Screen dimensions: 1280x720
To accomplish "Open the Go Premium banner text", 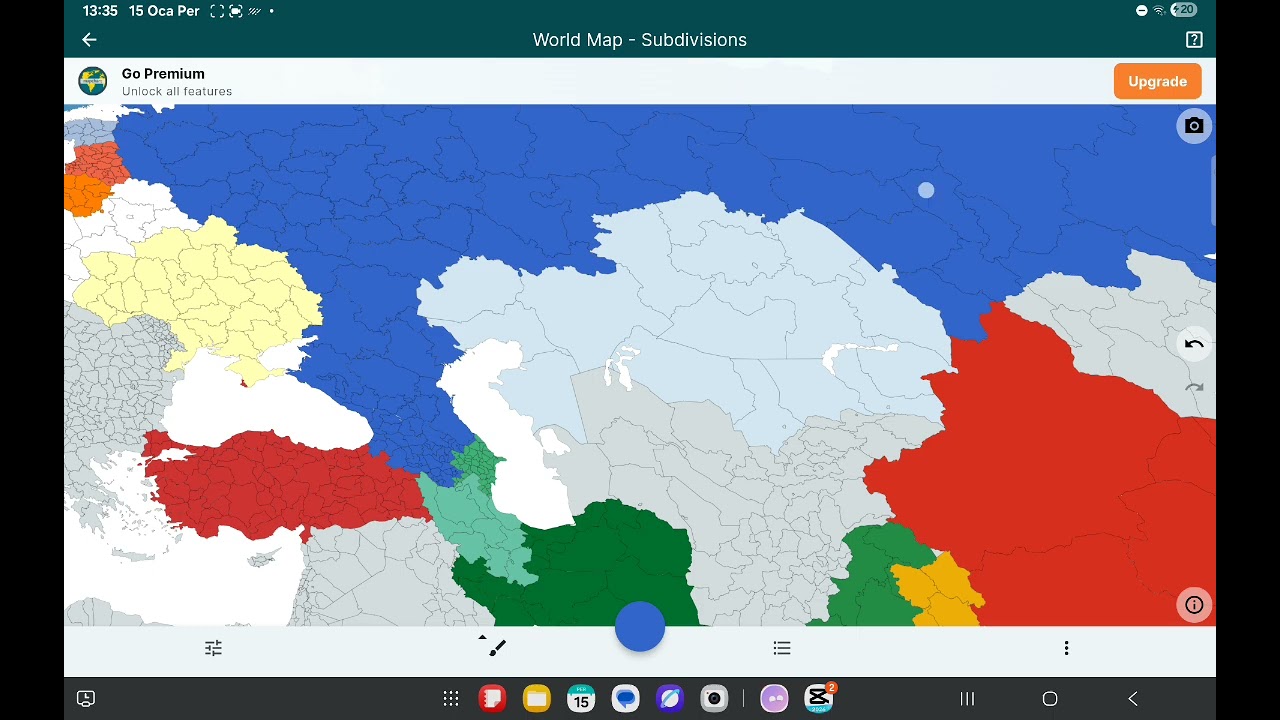I will tap(163, 74).
